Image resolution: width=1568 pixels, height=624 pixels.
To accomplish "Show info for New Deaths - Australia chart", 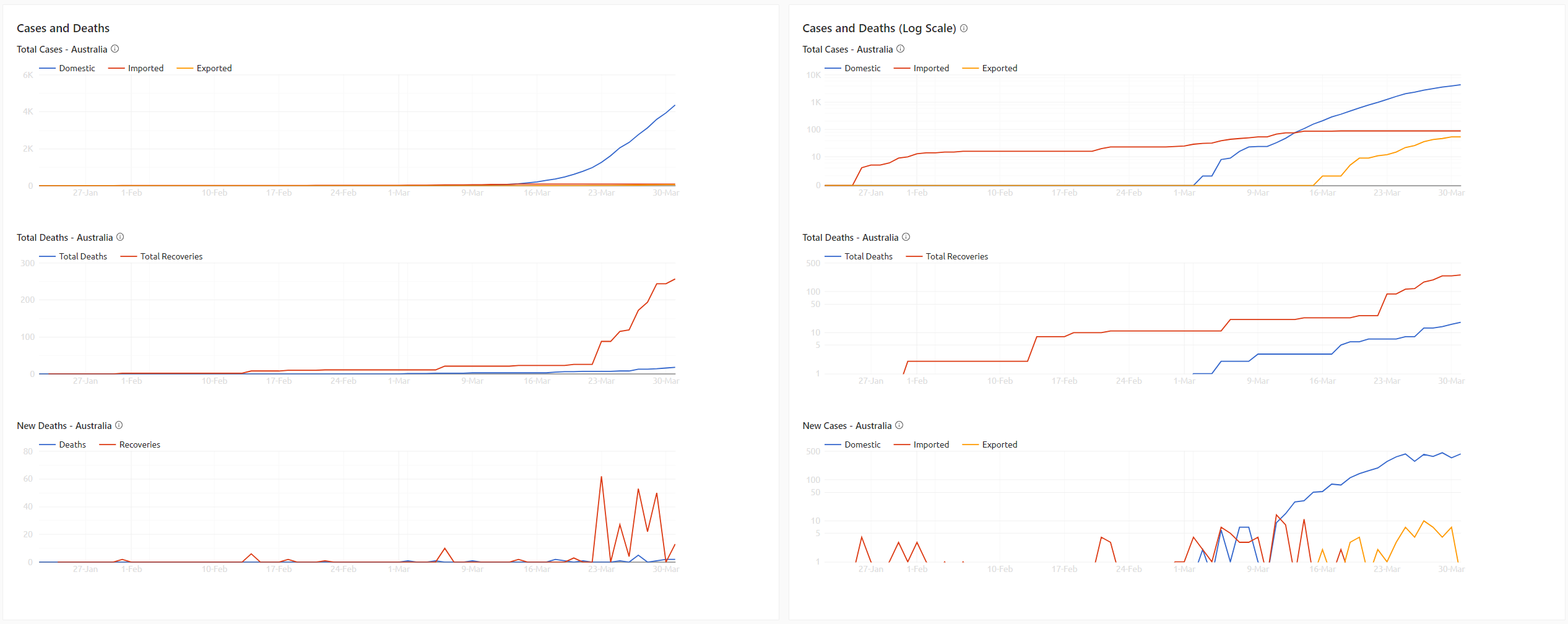I will coord(119,425).
